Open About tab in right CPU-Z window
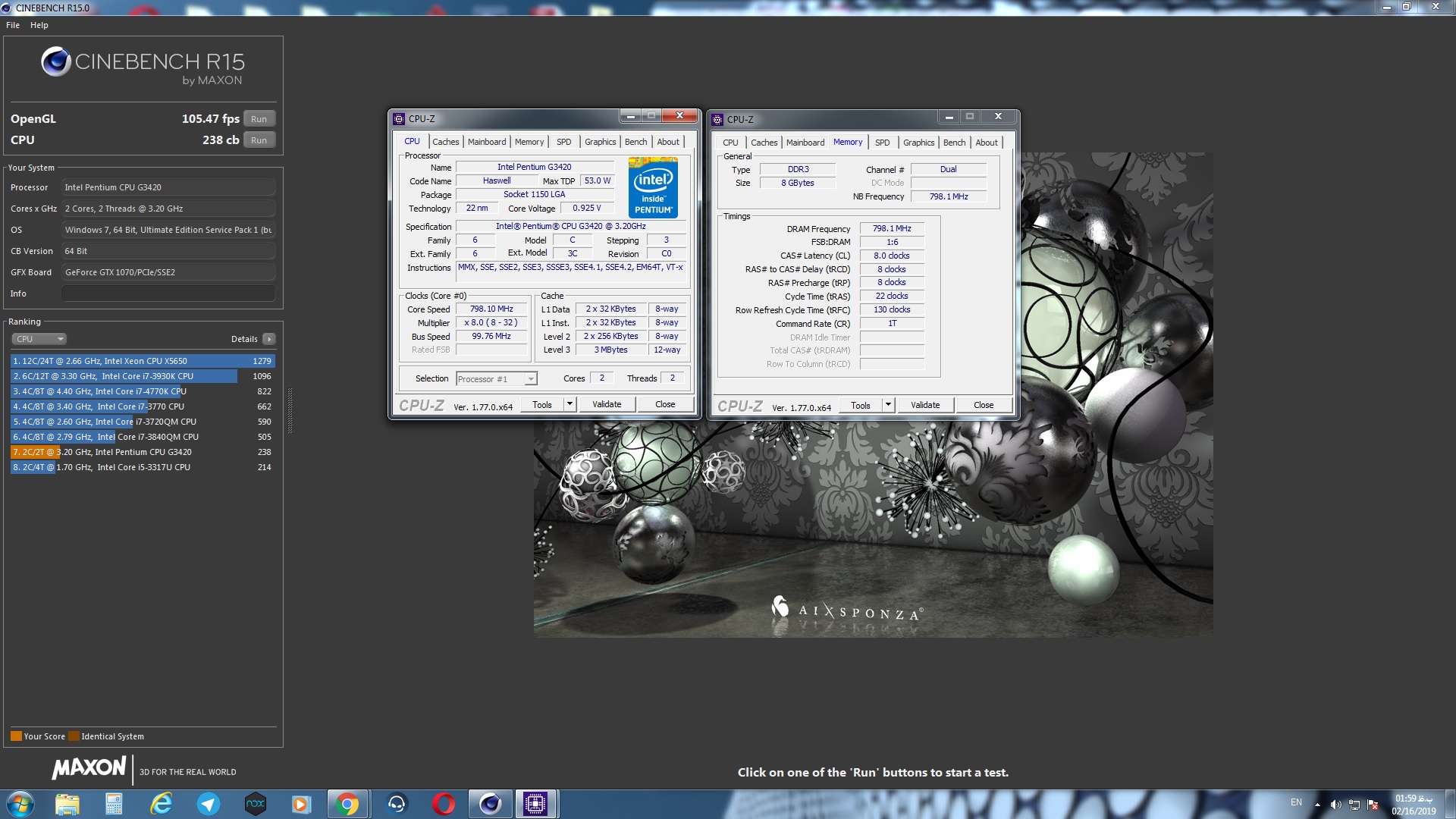 pyautogui.click(x=987, y=143)
